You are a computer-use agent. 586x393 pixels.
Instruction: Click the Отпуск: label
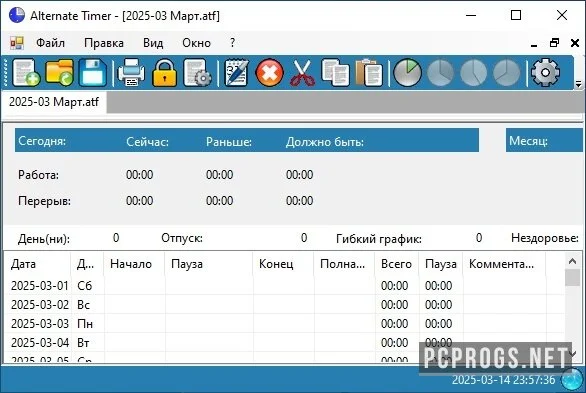pyautogui.click(x=182, y=238)
